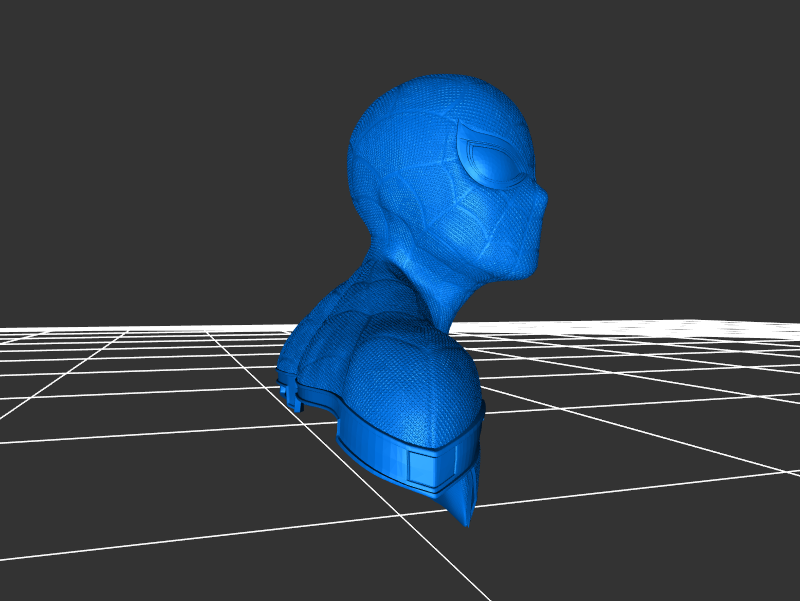
Task: Click the chin of the bust
Action: click(x=520, y=268)
